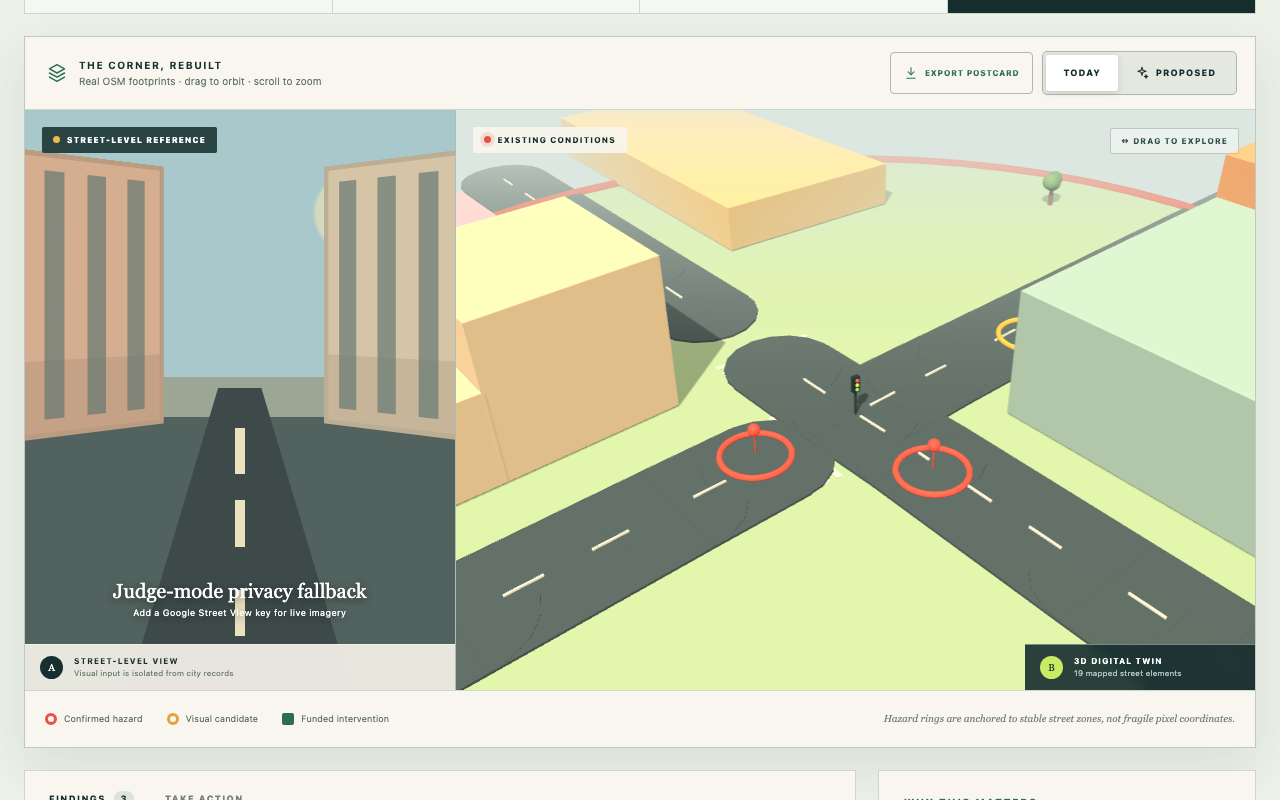Click the 19 mapped street elements text
Viewport: 1280px width, 800px height.
(1127, 674)
